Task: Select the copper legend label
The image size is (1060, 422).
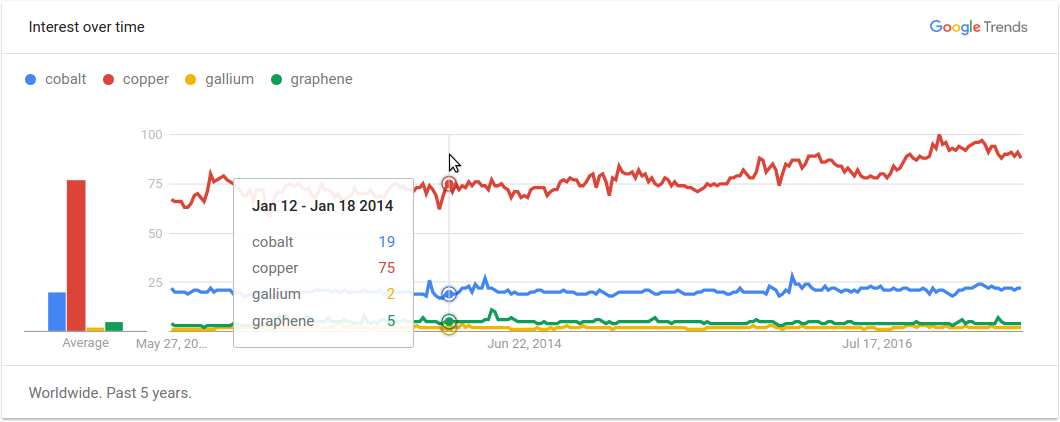Action: coord(145,79)
